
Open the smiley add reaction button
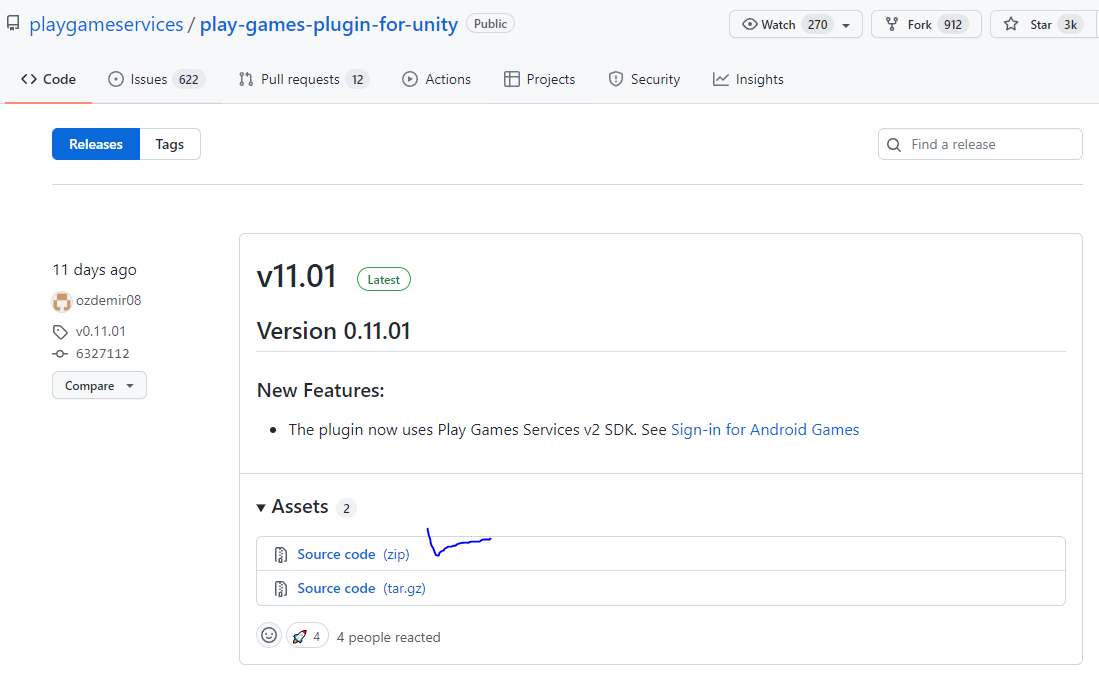(x=269, y=636)
